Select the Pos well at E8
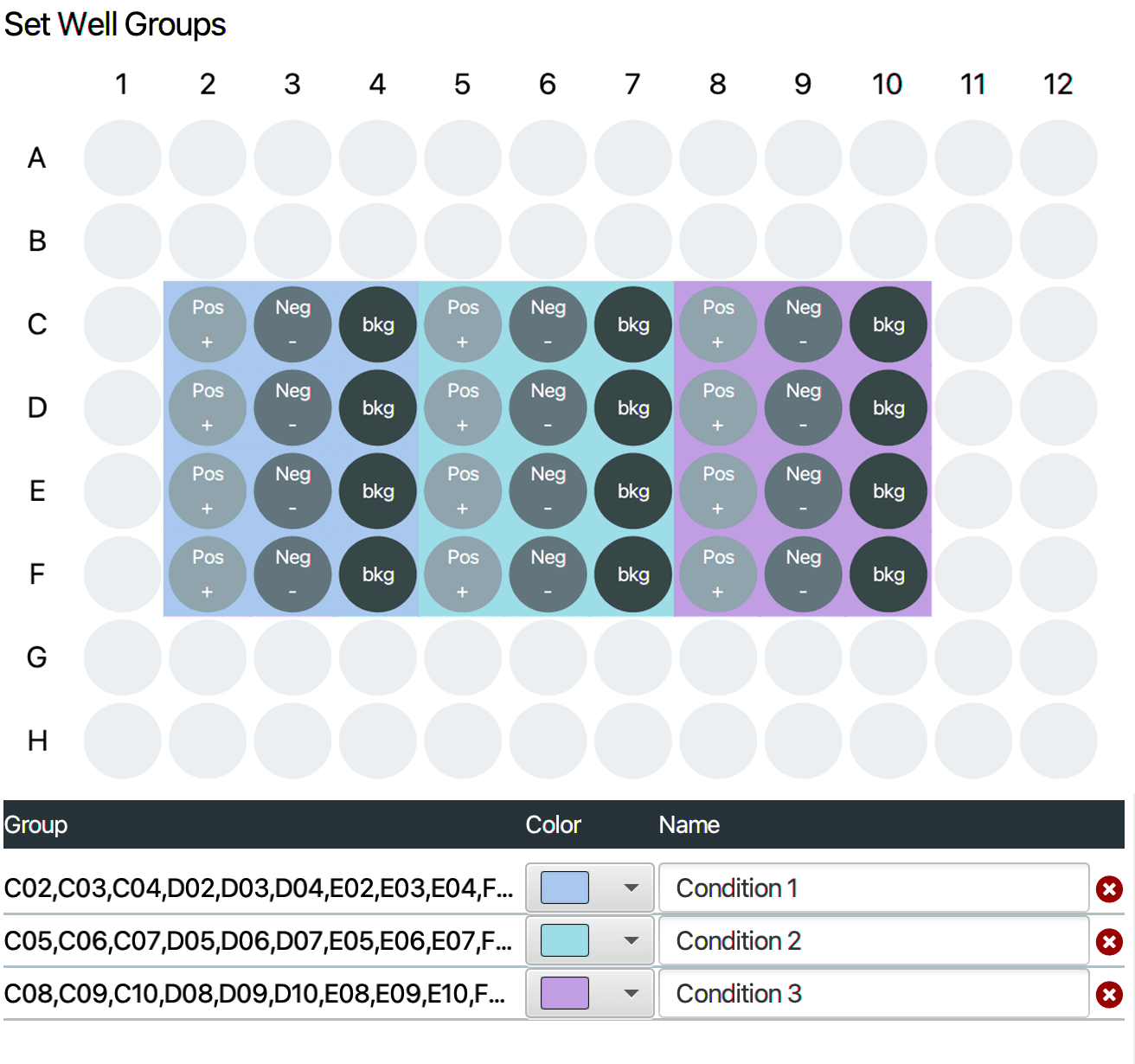 pyautogui.click(x=718, y=491)
